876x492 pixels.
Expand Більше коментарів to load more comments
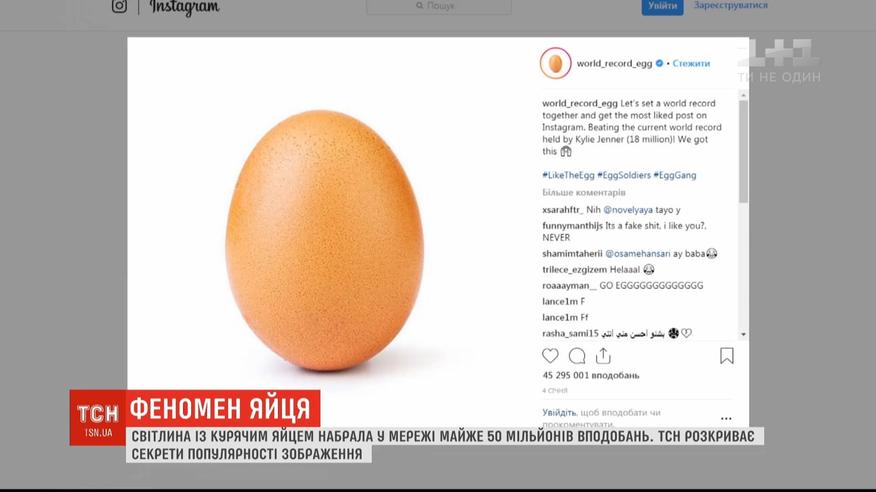click(x=584, y=192)
